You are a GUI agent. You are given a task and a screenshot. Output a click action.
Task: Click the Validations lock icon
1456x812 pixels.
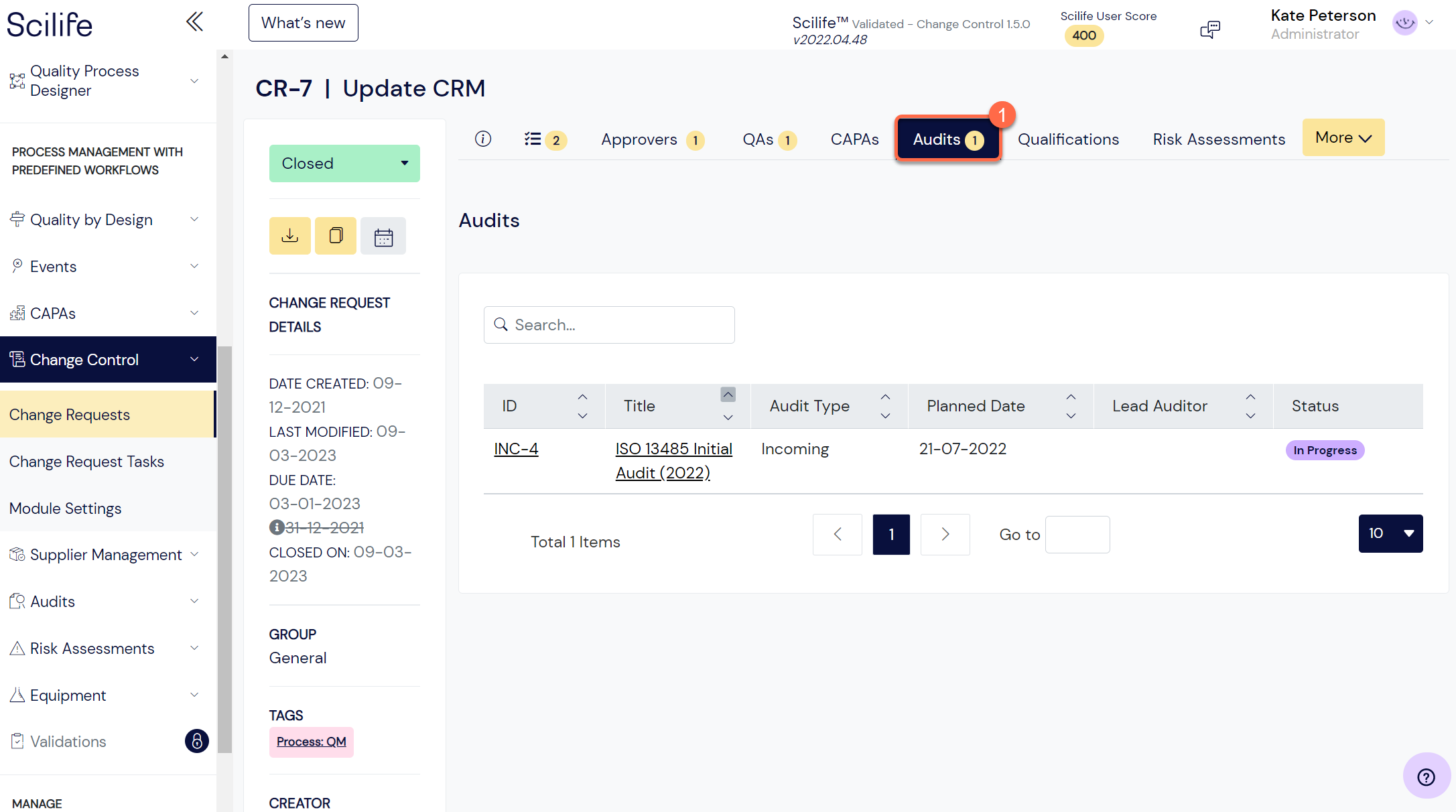197,741
